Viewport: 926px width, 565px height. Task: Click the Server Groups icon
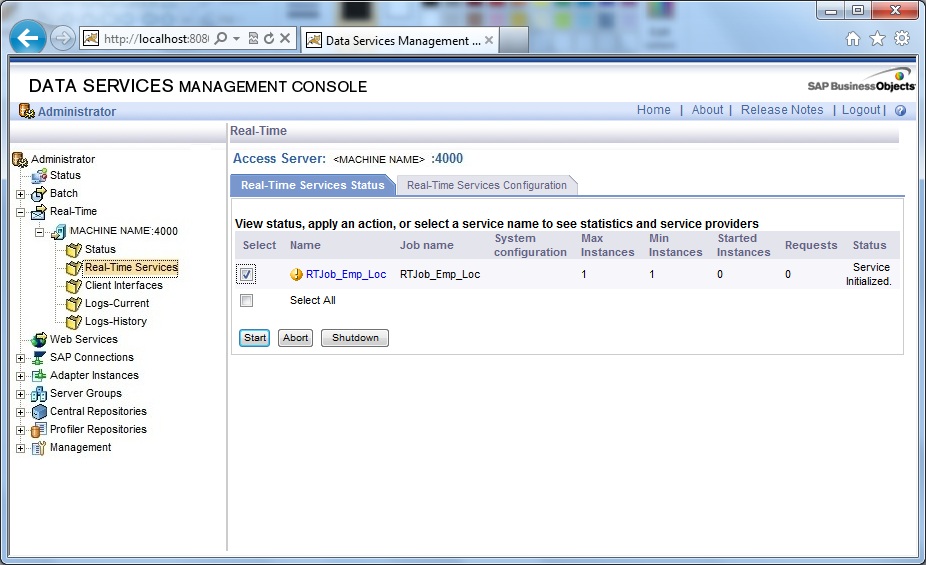[x=39, y=394]
